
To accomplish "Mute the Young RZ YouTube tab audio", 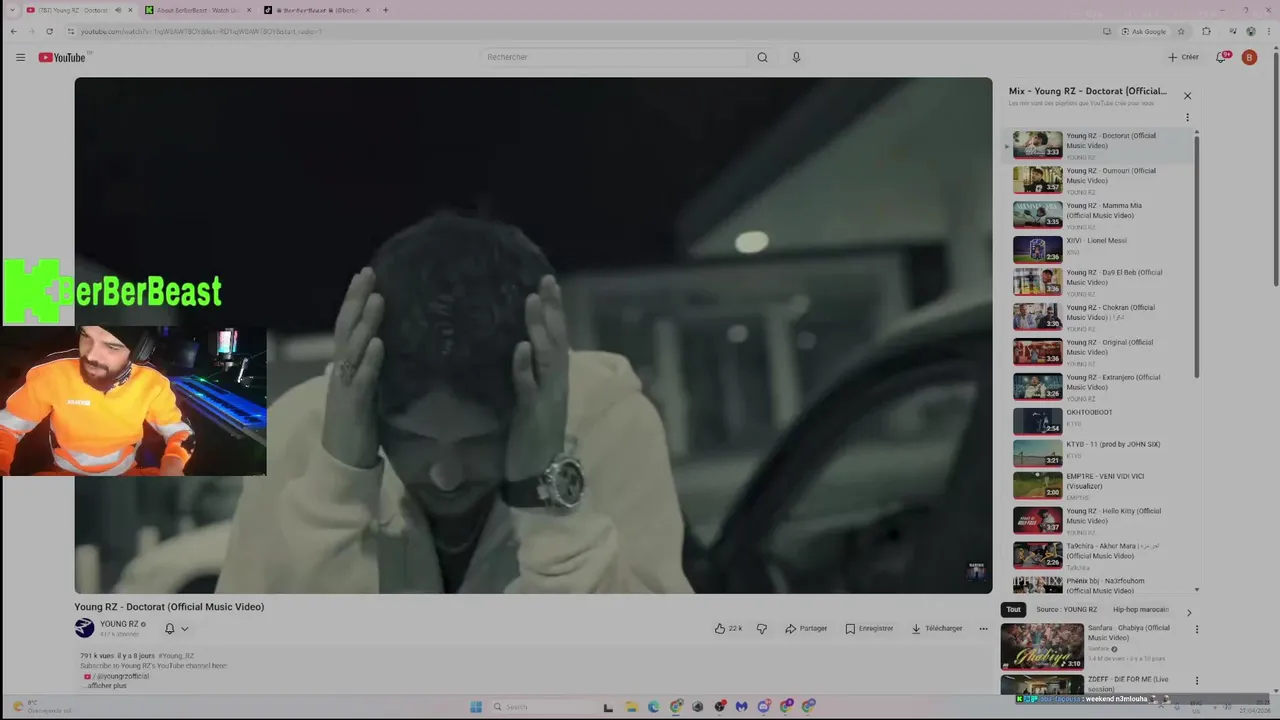I will pyautogui.click(x=117, y=10).
